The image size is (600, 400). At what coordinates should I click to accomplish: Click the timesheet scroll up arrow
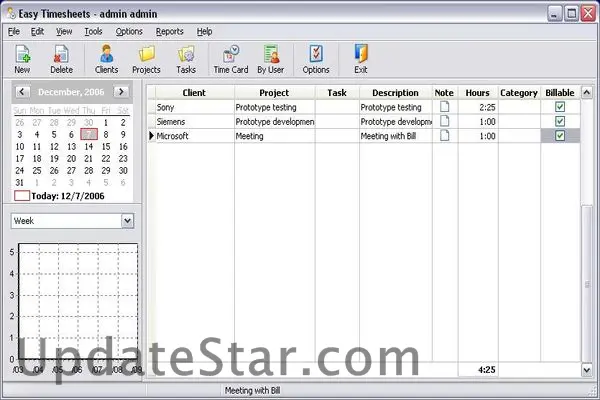pos(587,92)
